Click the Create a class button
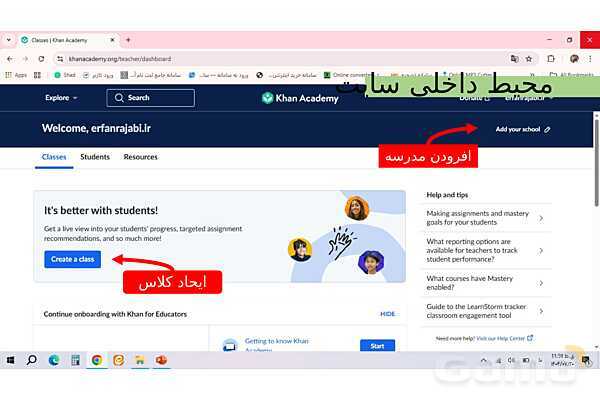This screenshot has width=600, height=400. tap(73, 259)
